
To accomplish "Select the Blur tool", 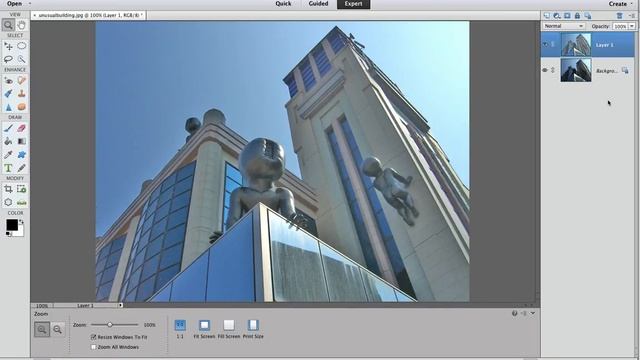I will click(x=8, y=107).
